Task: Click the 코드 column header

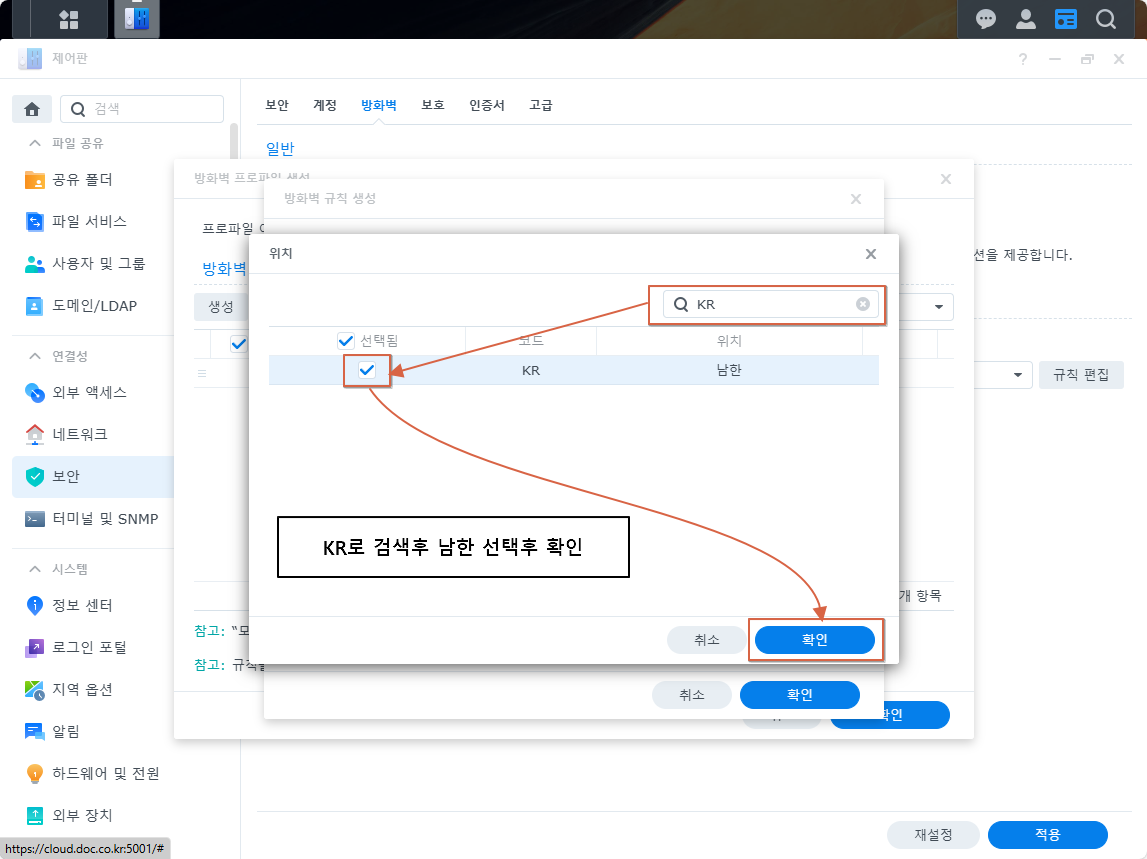Action: tap(531, 341)
